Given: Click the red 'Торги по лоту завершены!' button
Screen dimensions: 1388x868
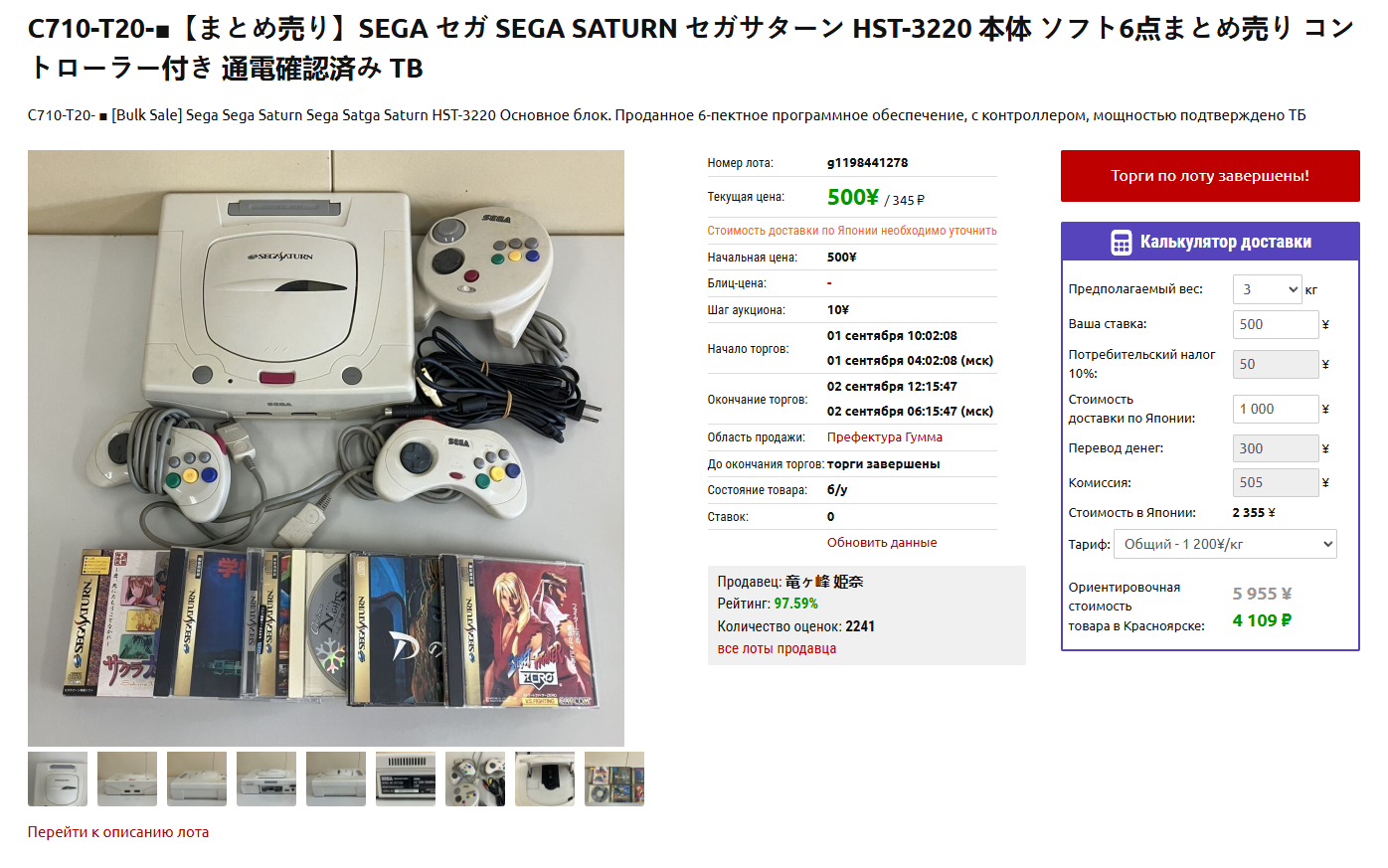Looking at the screenshot, I should [x=1210, y=176].
